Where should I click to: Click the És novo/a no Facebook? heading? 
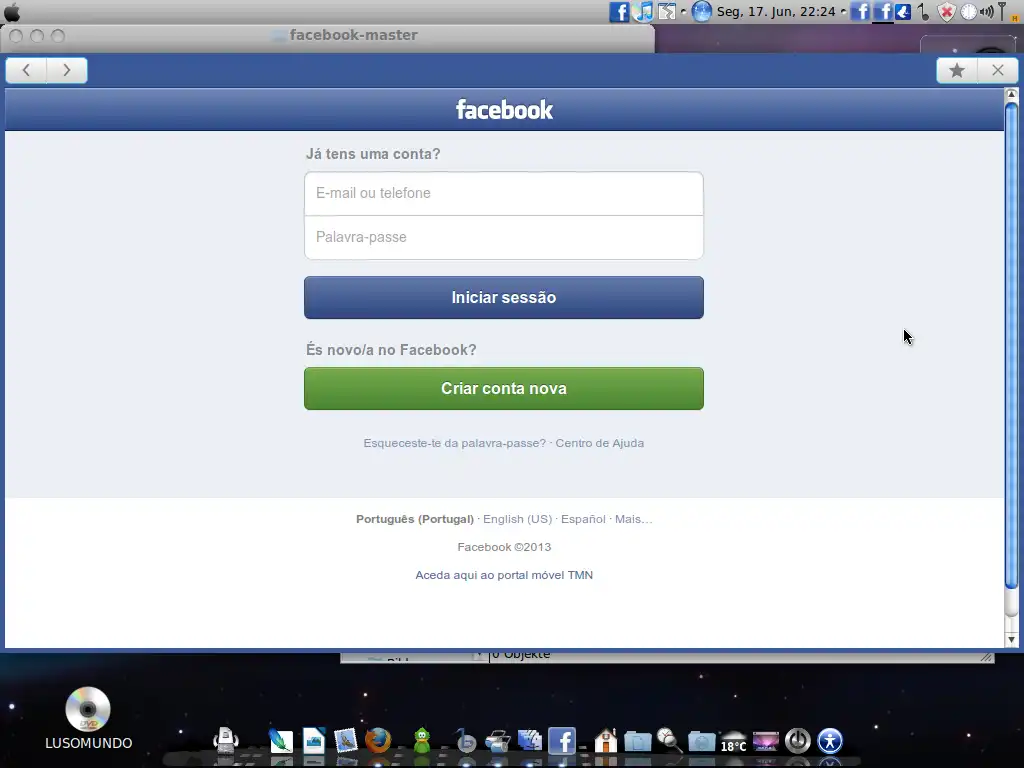[391, 350]
